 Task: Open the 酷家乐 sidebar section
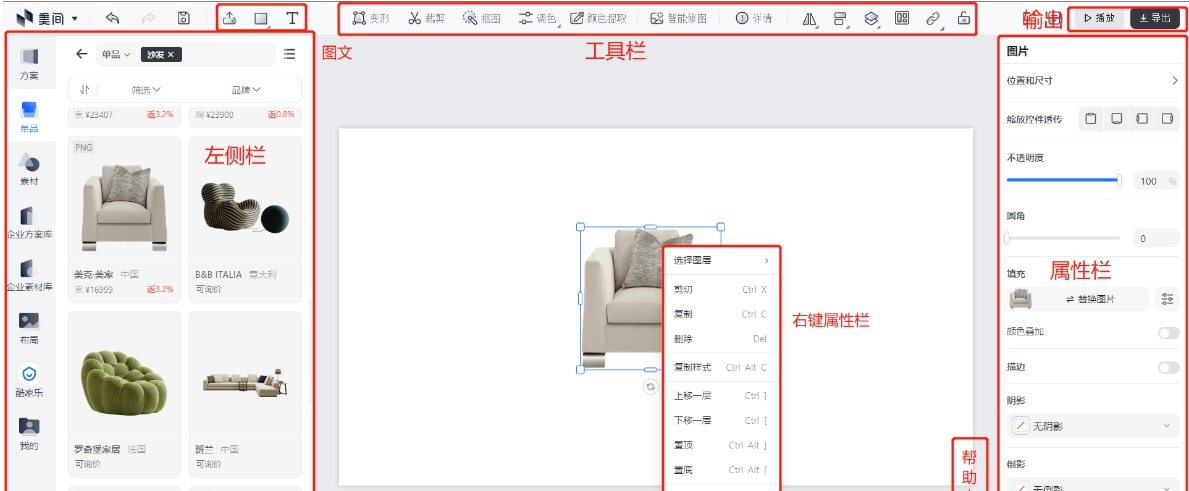tap(29, 381)
